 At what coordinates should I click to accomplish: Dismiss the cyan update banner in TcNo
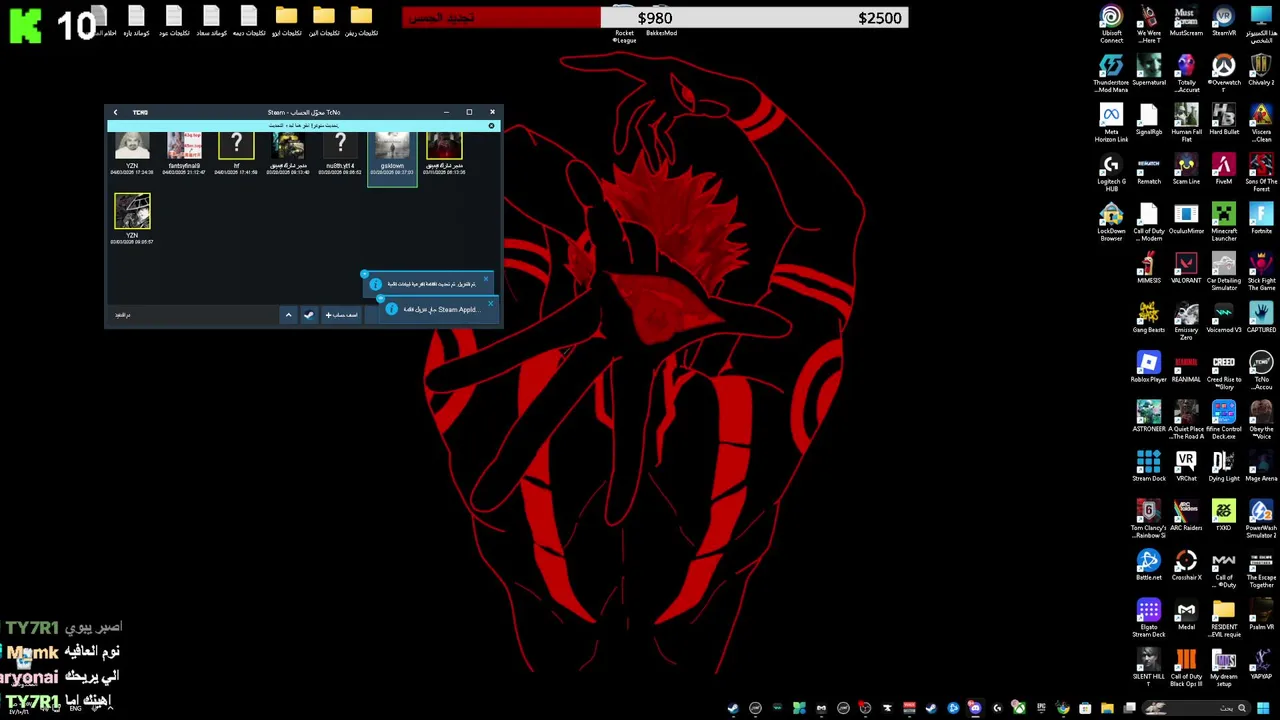tap(491, 126)
